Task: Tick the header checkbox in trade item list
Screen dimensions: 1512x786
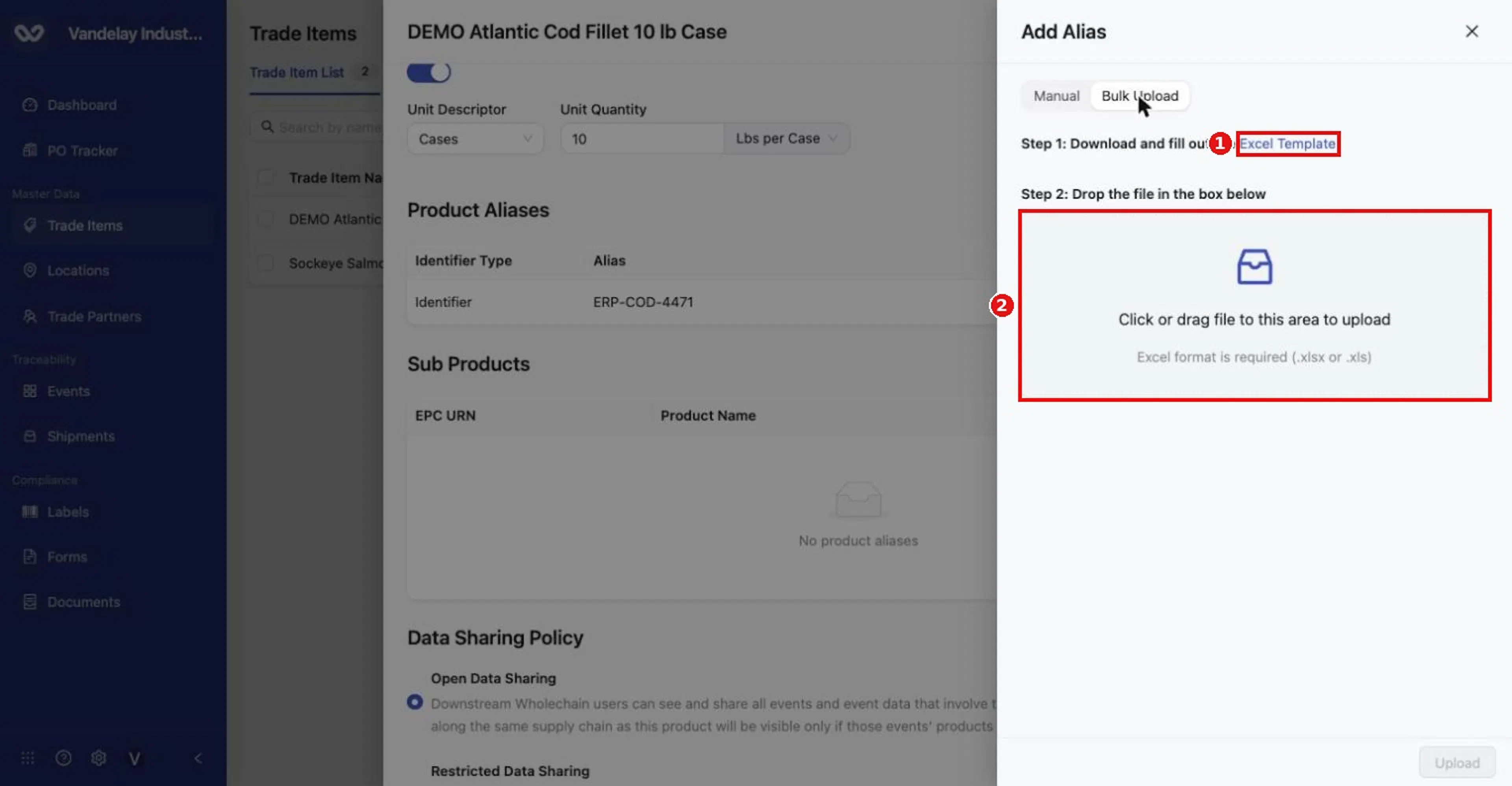Action: pyautogui.click(x=265, y=177)
